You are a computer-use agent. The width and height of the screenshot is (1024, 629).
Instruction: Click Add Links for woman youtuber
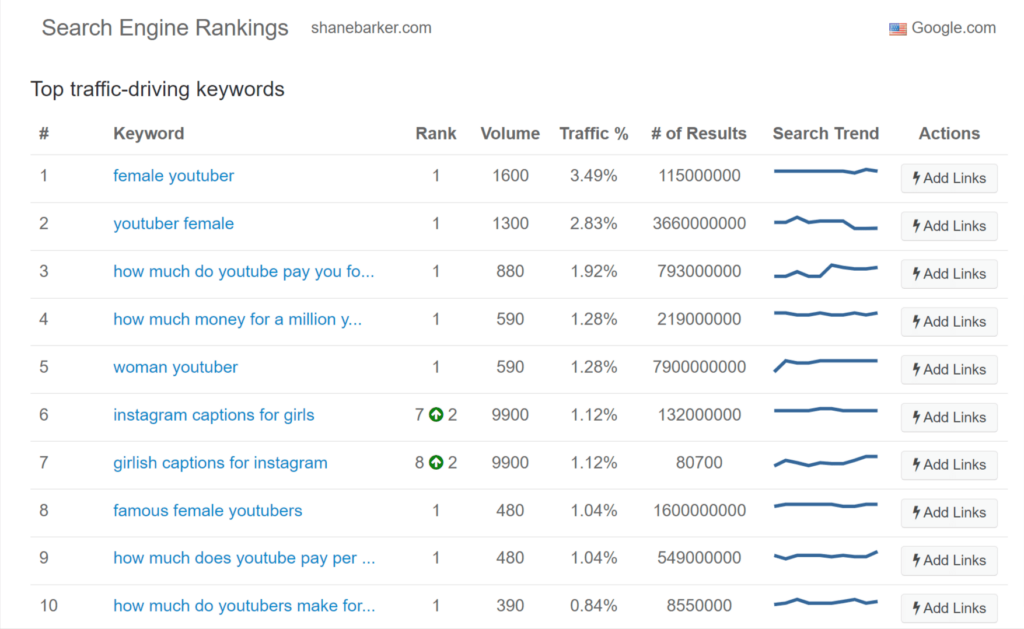coord(949,369)
